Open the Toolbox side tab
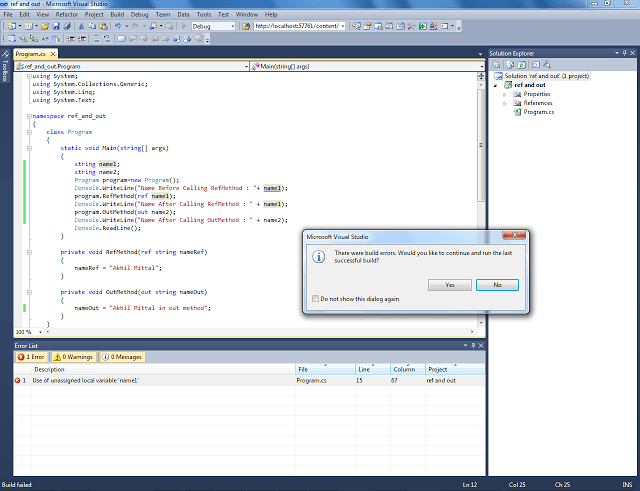This screenshot has height=491, width=640. pos(5,67)
